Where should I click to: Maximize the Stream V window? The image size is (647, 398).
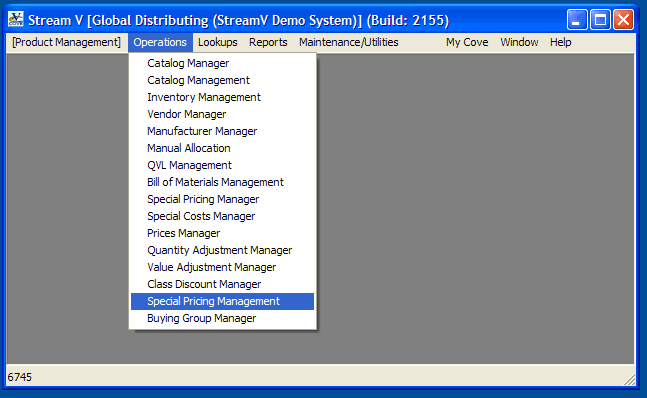tap(600, 19)
